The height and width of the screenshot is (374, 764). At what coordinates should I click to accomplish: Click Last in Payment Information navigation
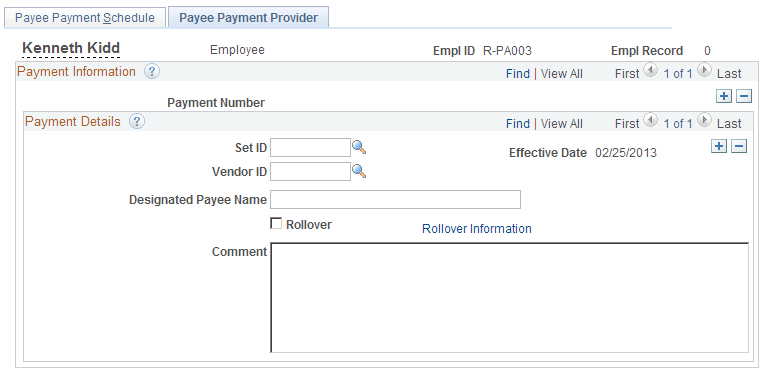click(729, 74)
